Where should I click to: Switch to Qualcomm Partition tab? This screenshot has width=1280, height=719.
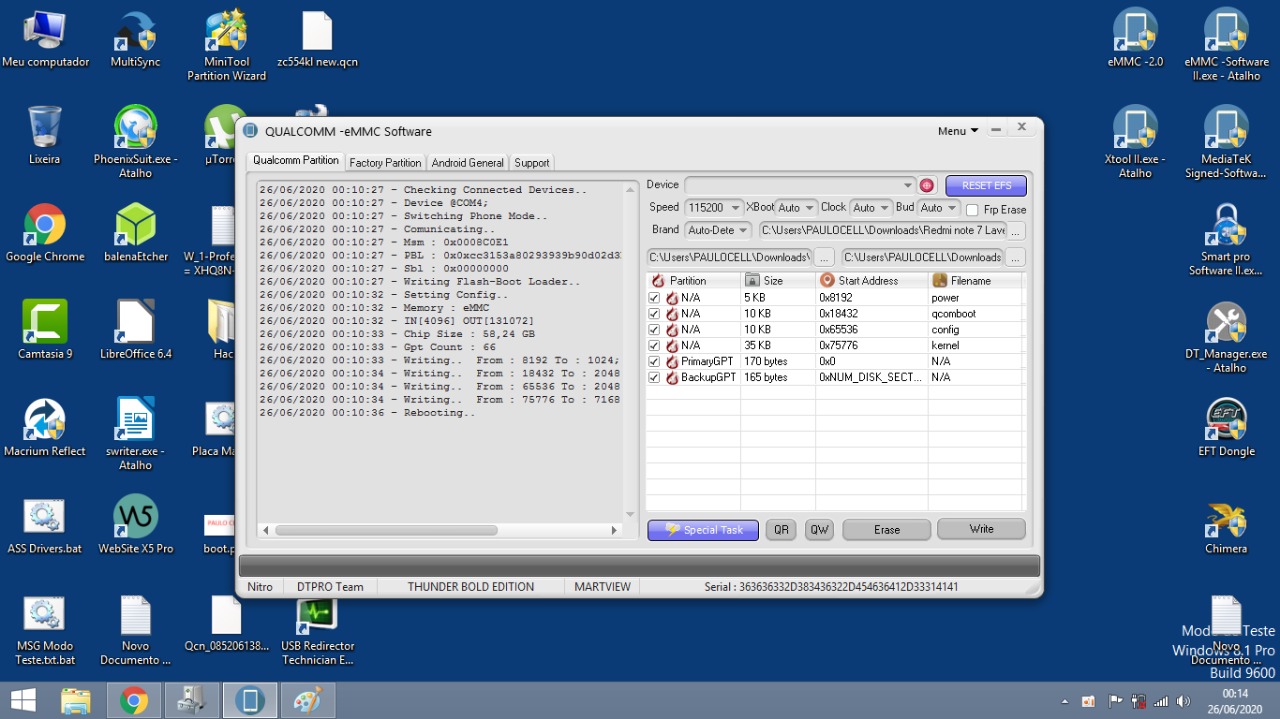(295, 161)
